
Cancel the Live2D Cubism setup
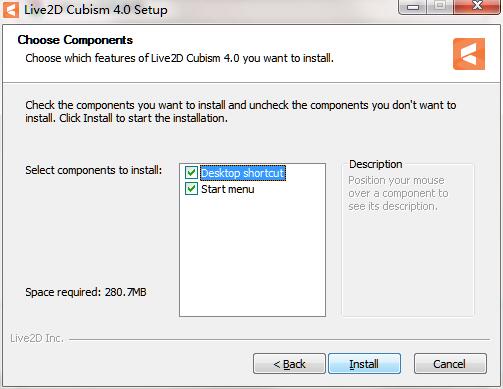[x=450, y=364]
